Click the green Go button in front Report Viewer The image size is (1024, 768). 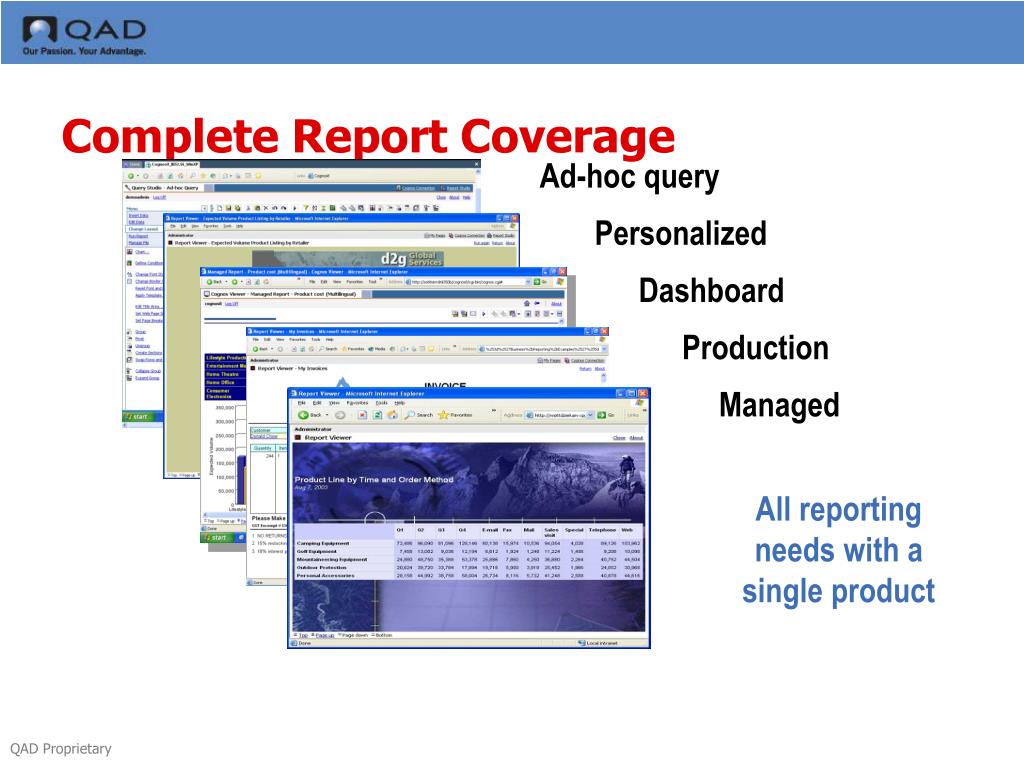(x=607, y=415)
